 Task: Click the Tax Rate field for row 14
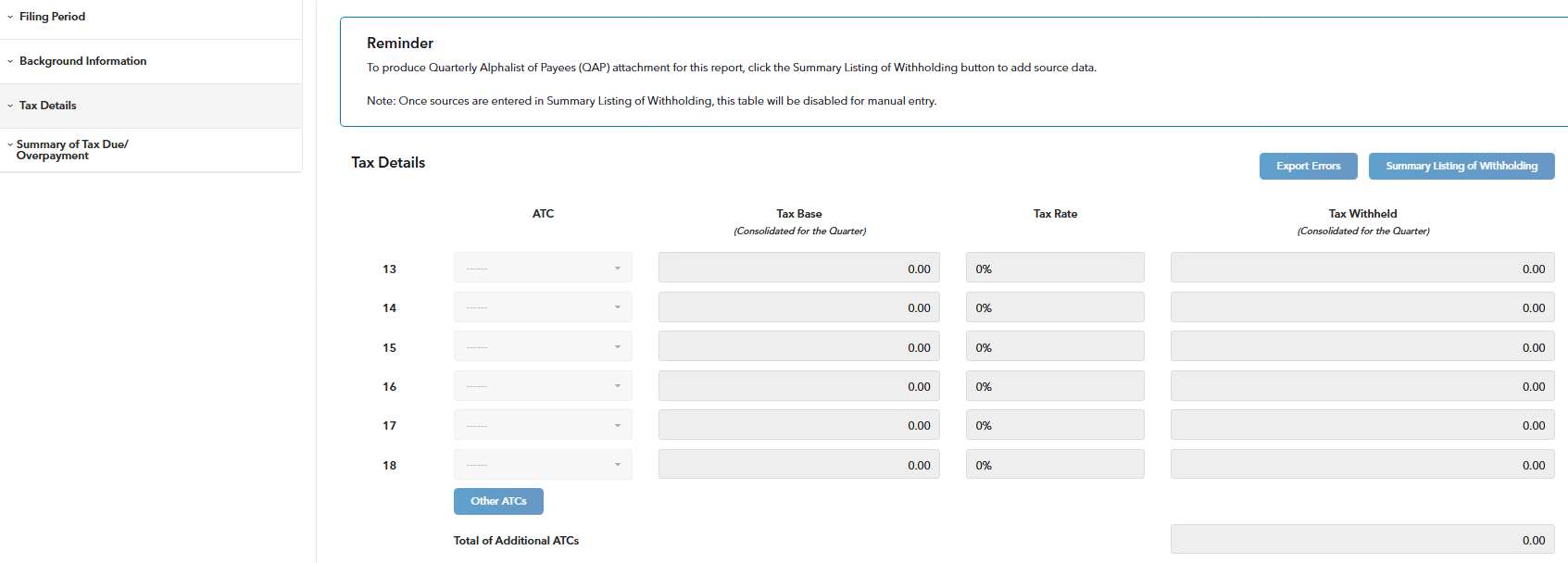click(1054, 307)
